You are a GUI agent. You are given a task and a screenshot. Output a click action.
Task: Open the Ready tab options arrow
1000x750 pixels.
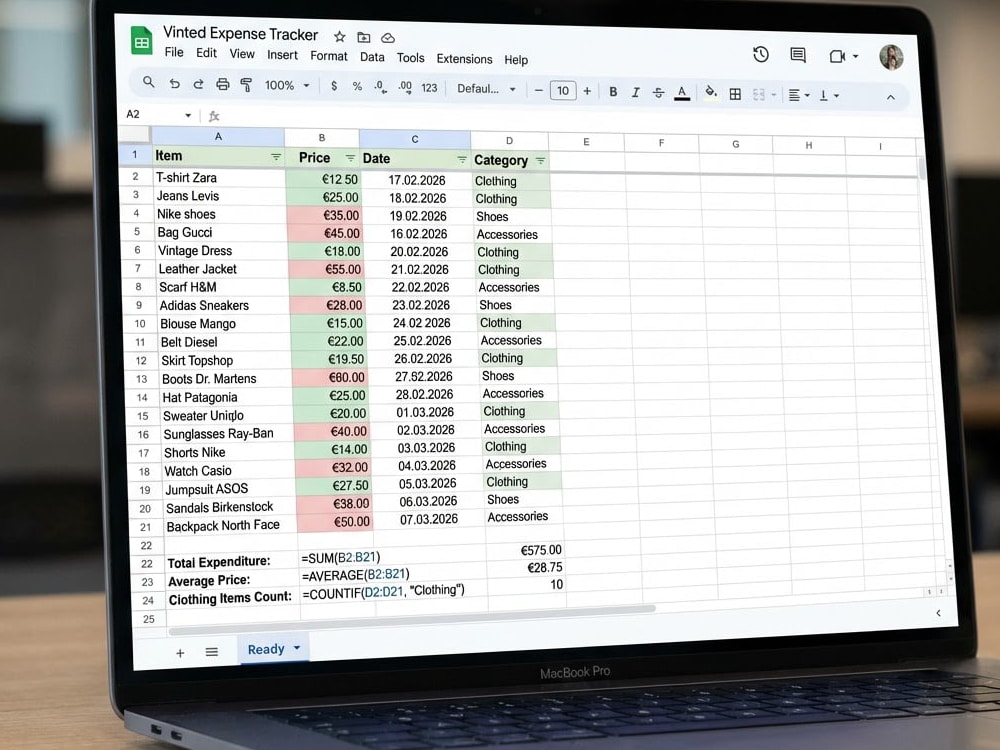tap(297, 648)
